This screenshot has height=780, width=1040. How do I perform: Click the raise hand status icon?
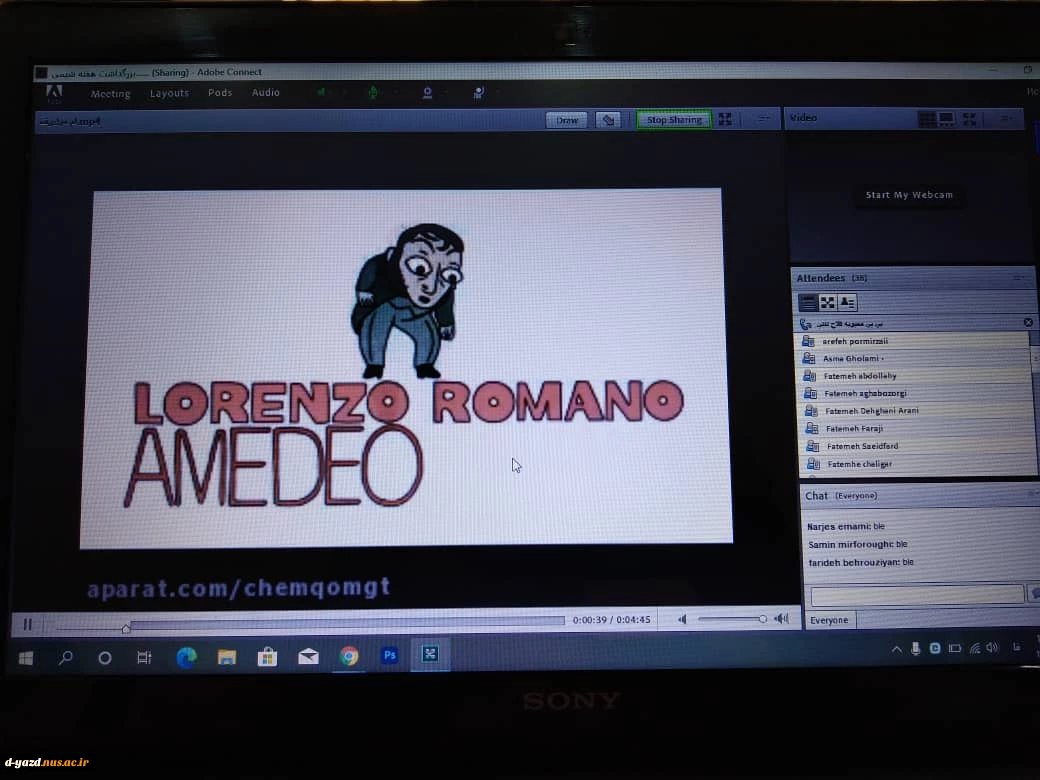pyautogui.click(x=478, y=93)
